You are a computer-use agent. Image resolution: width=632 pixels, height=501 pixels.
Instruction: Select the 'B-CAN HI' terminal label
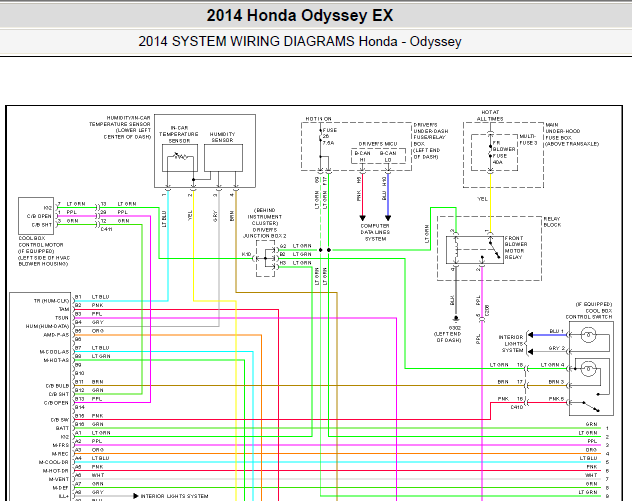click(x=362, y=156)
